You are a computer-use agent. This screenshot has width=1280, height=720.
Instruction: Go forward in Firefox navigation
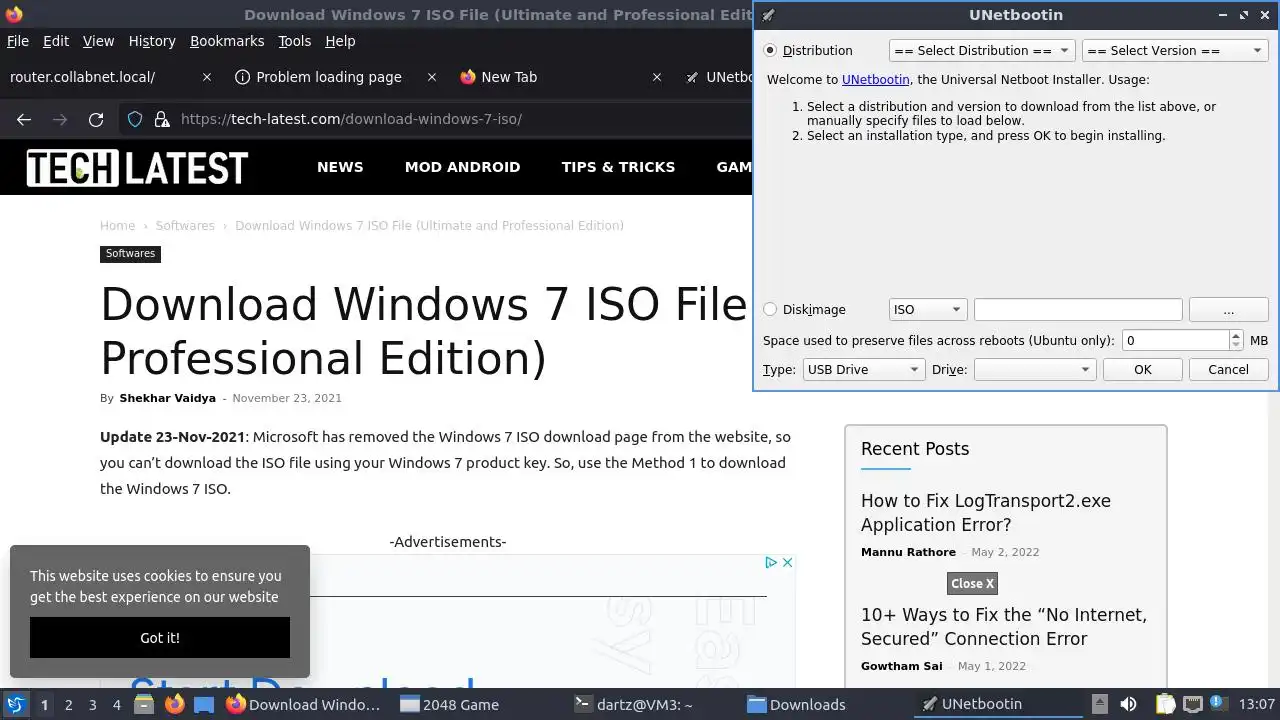tap(60, 119)
